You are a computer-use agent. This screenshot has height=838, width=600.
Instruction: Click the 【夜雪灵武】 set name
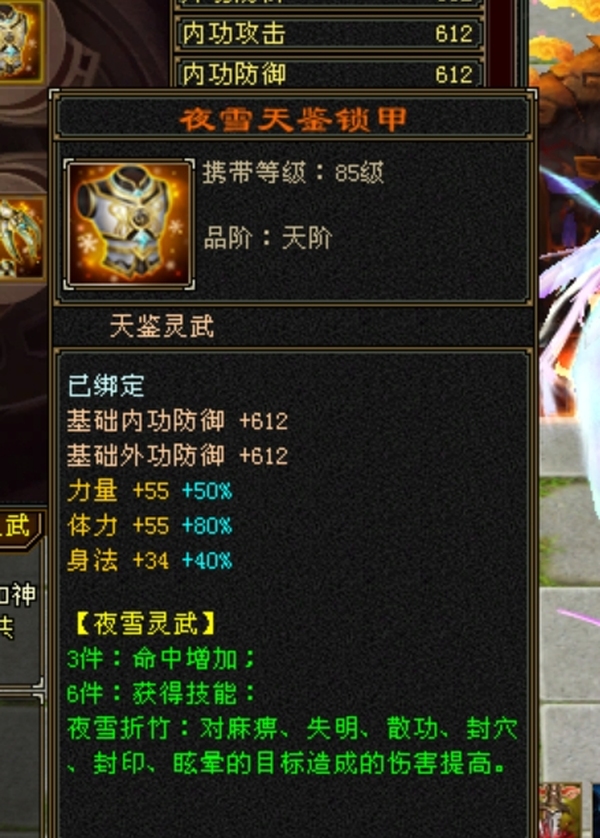(x=145, y=623)
